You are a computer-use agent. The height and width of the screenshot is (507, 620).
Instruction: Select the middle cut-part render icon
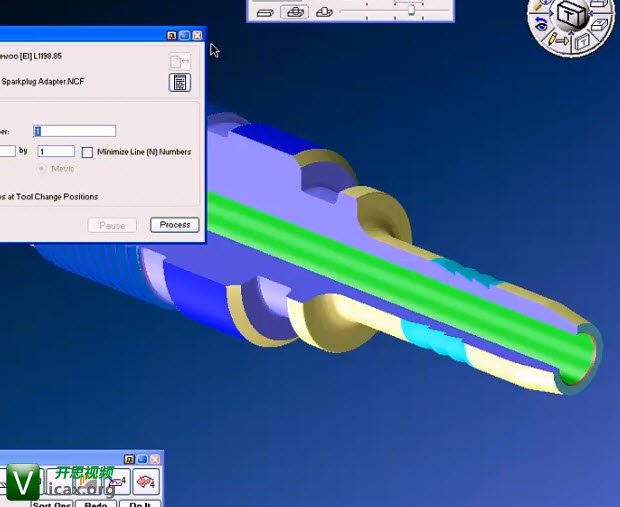(x=295, y=12)
